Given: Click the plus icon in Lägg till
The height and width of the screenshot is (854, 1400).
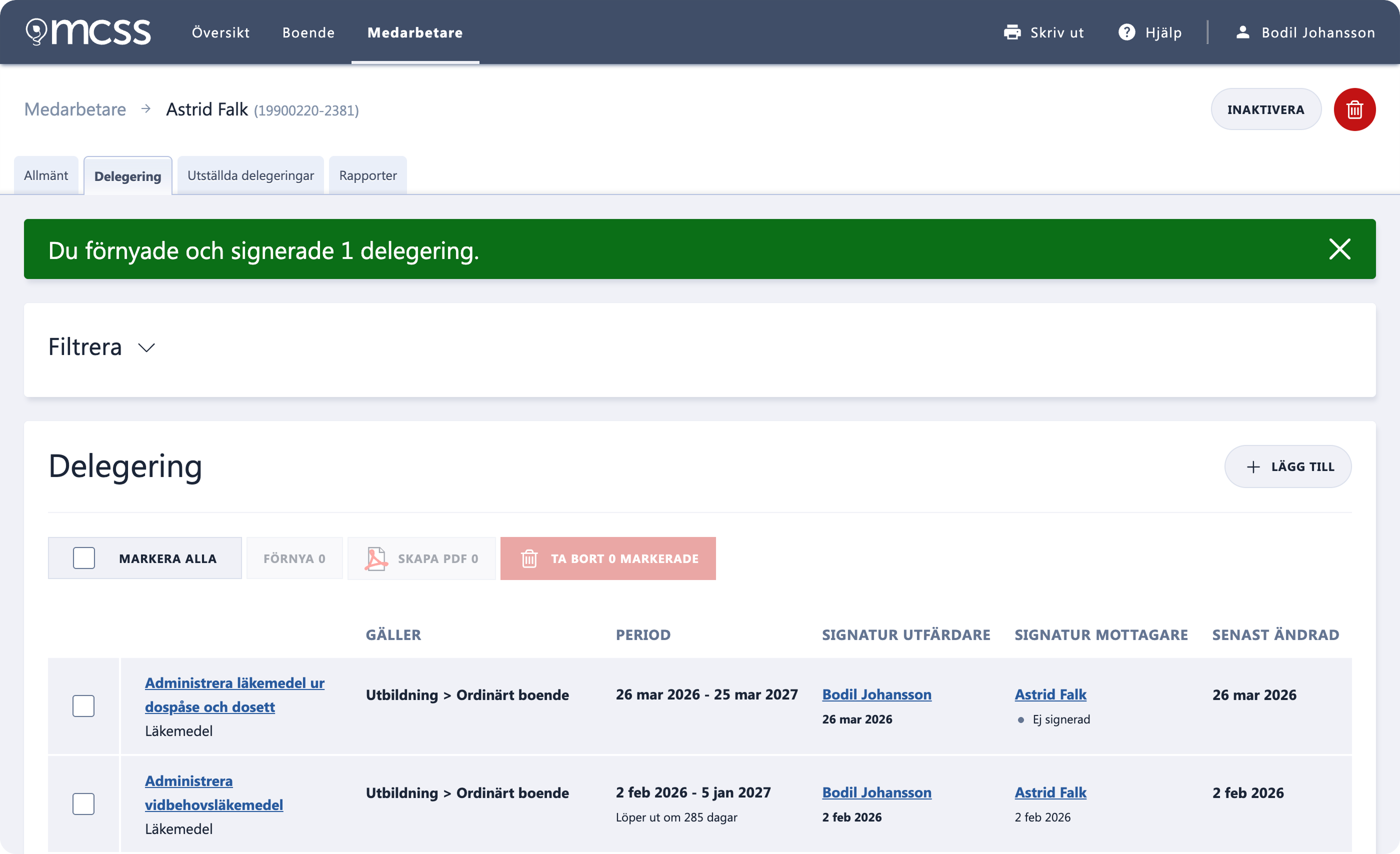Looking at the screenshot, I should 1253,467.
